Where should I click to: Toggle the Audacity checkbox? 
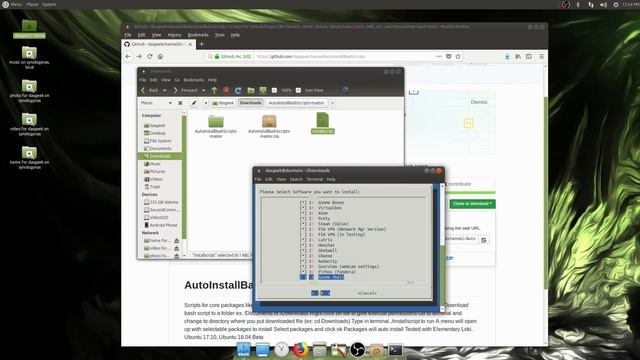click(x=303, y=261)
